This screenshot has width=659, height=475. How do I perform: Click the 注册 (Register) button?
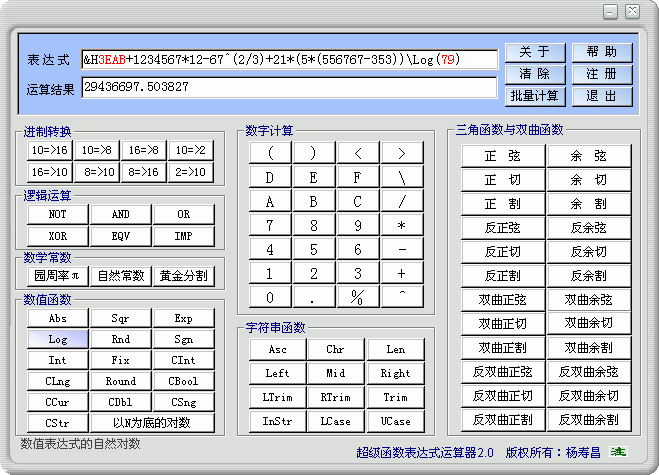pyautogui.click(x=602, y=74)
